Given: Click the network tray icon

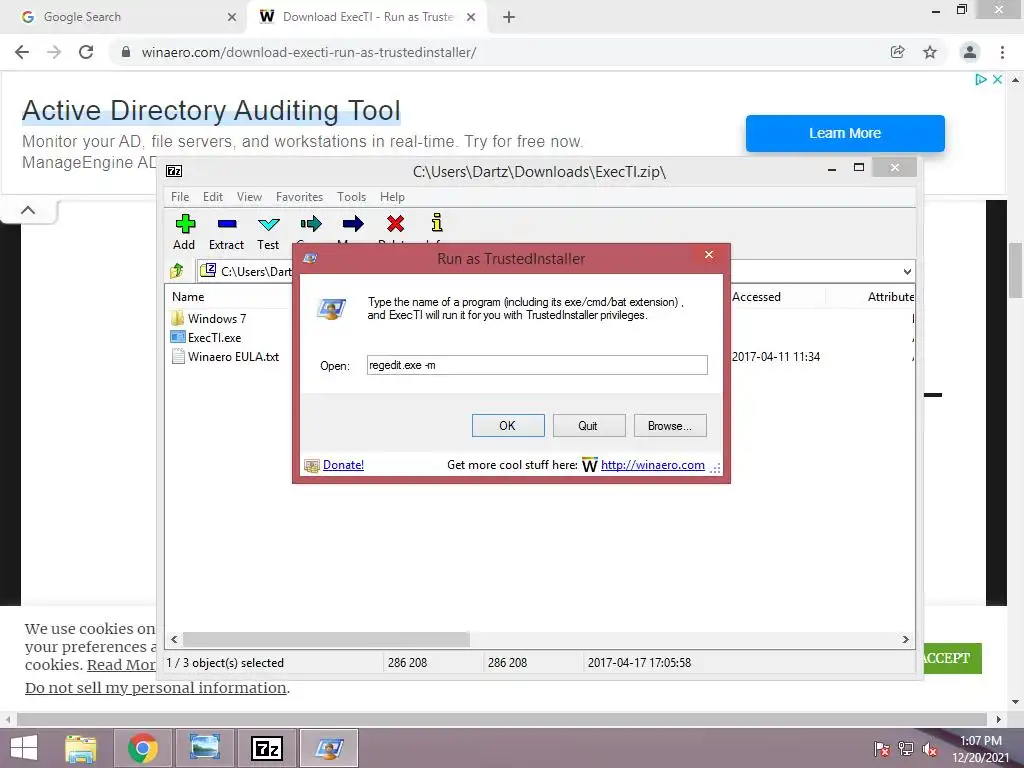Looking at the screenshot, I should click(x=906, y=749).
